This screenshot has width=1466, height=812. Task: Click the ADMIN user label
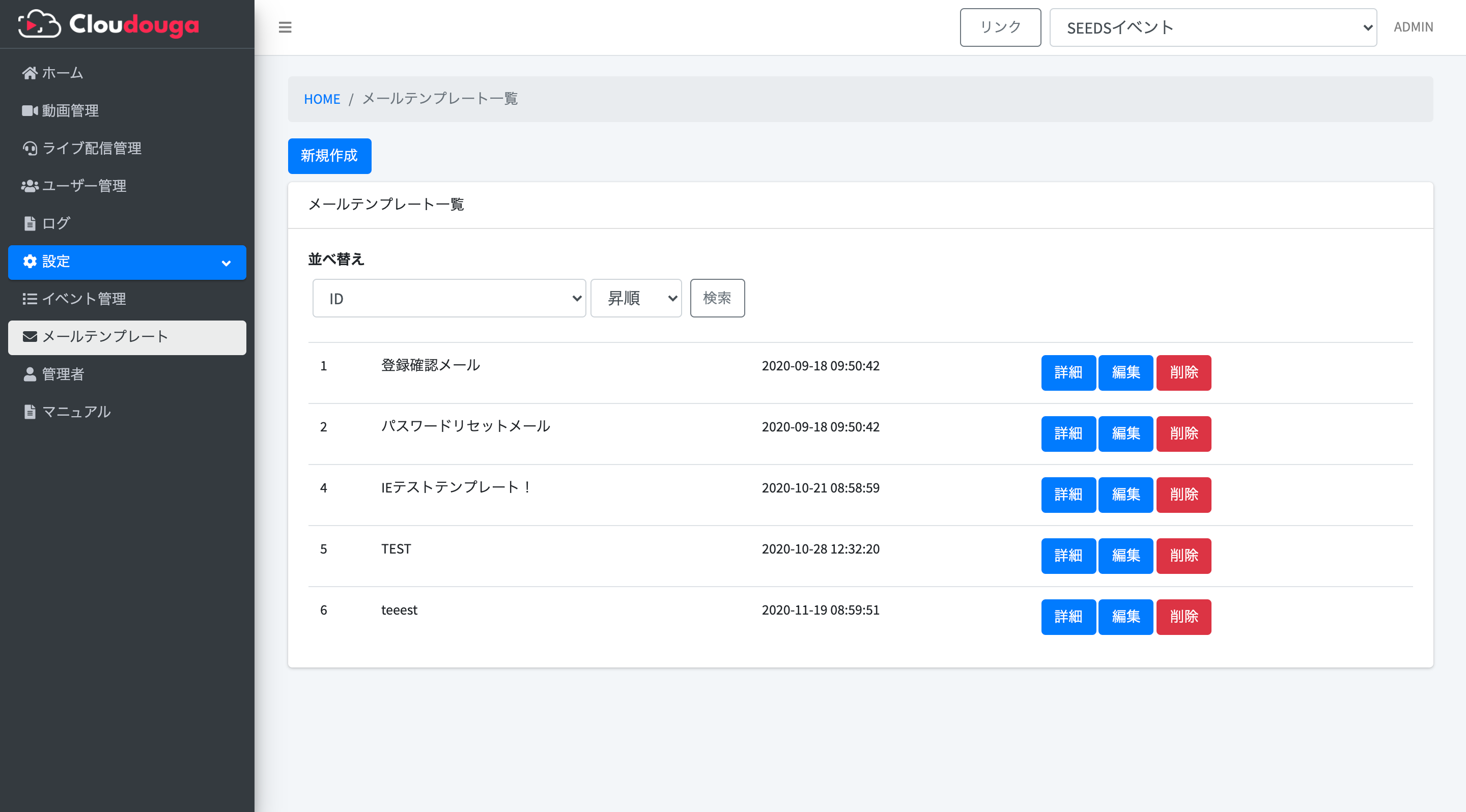pyautogui.click(x=1413, y=27)
